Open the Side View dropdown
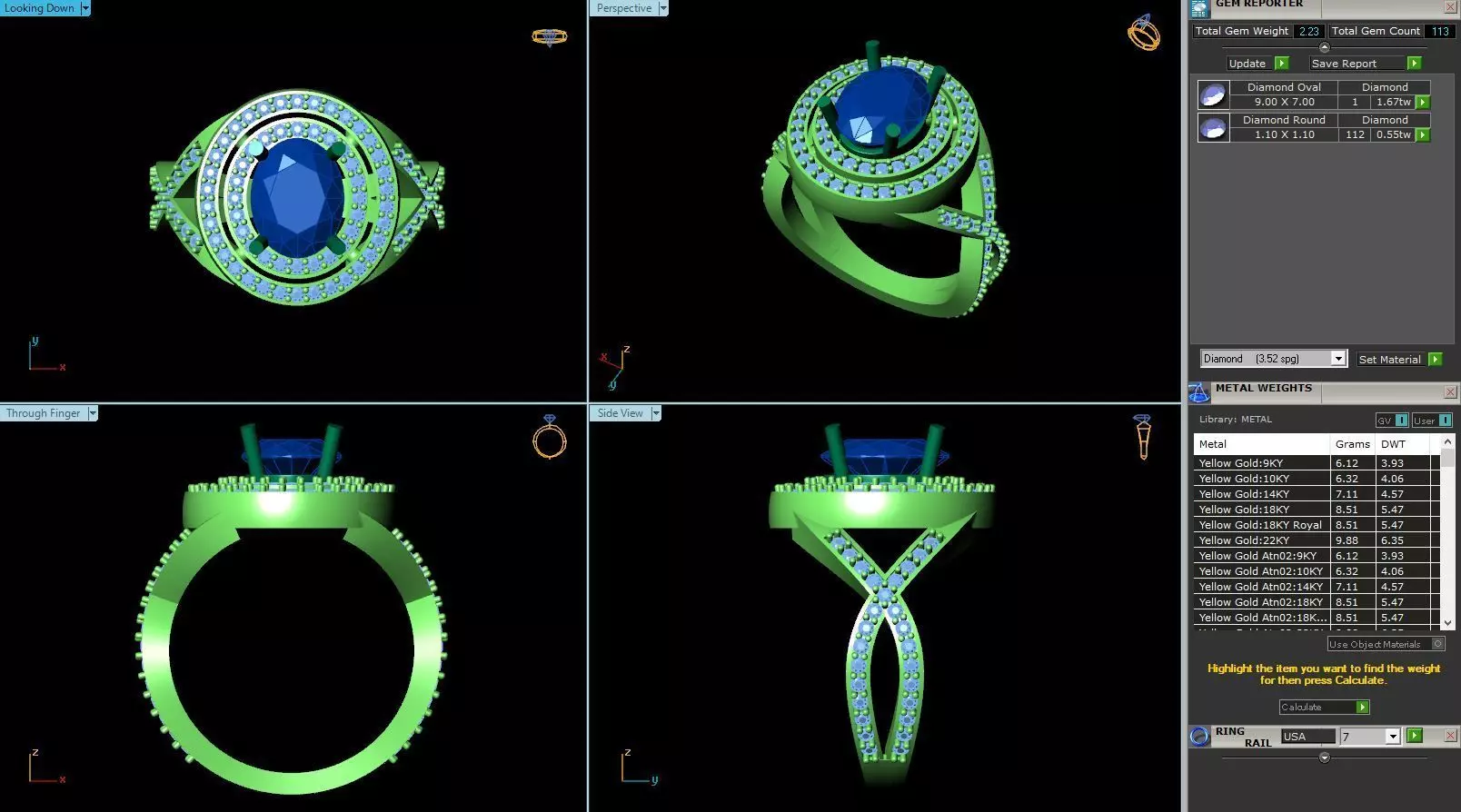 click(656, 413)
